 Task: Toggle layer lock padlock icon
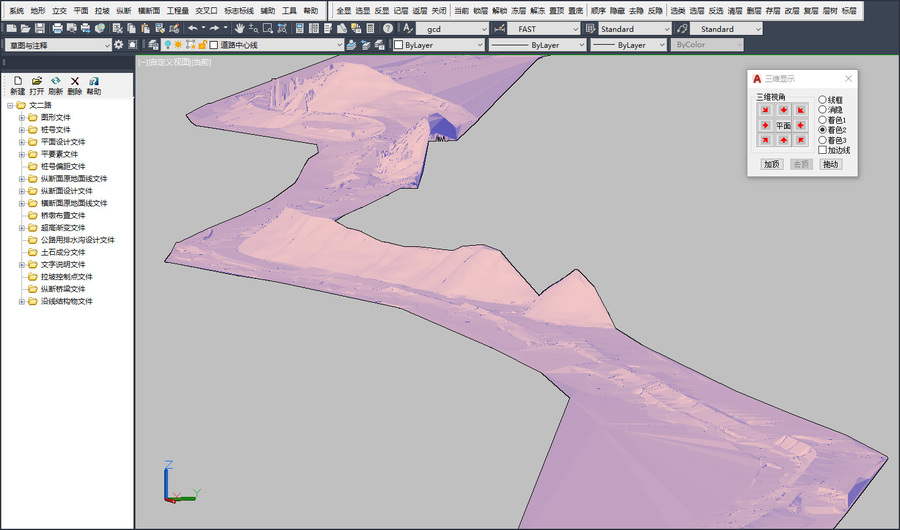[x=203, y=44]
